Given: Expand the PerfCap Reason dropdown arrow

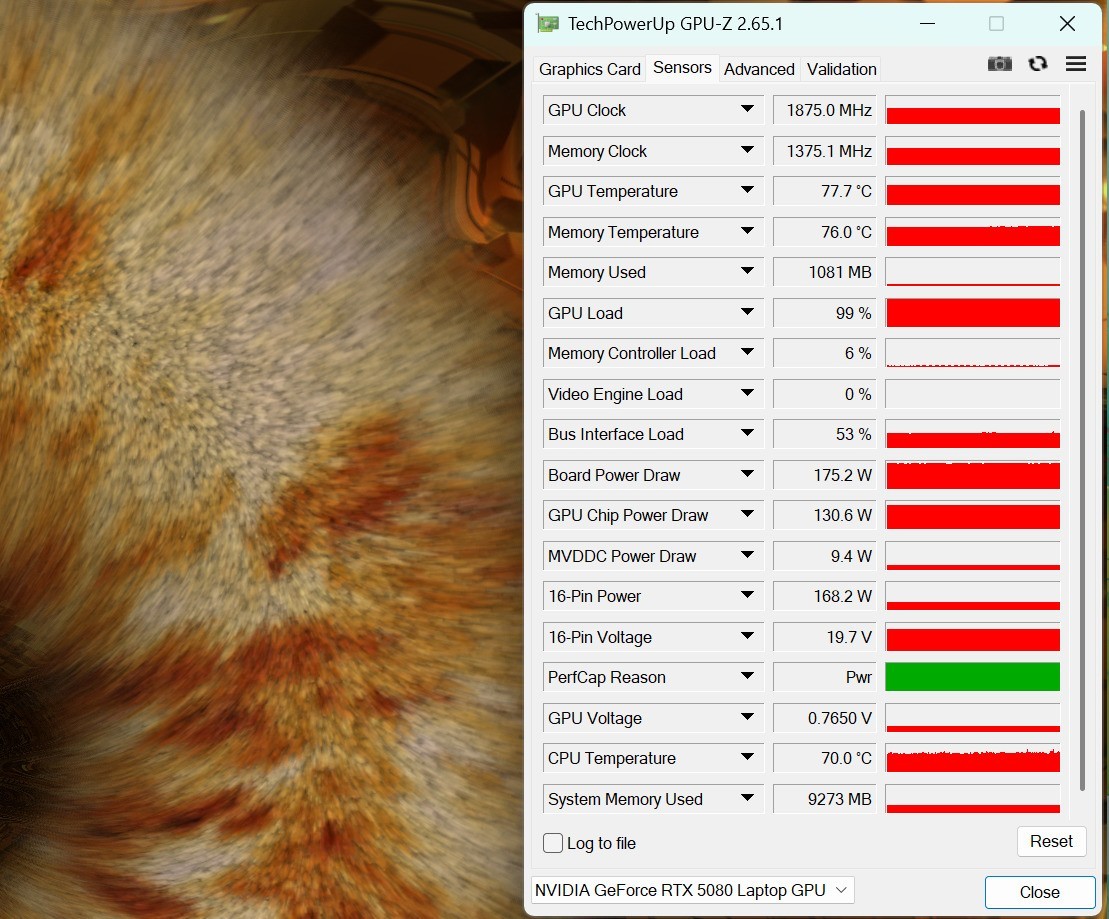Looking at the screenshot, I should click(747, 676).
